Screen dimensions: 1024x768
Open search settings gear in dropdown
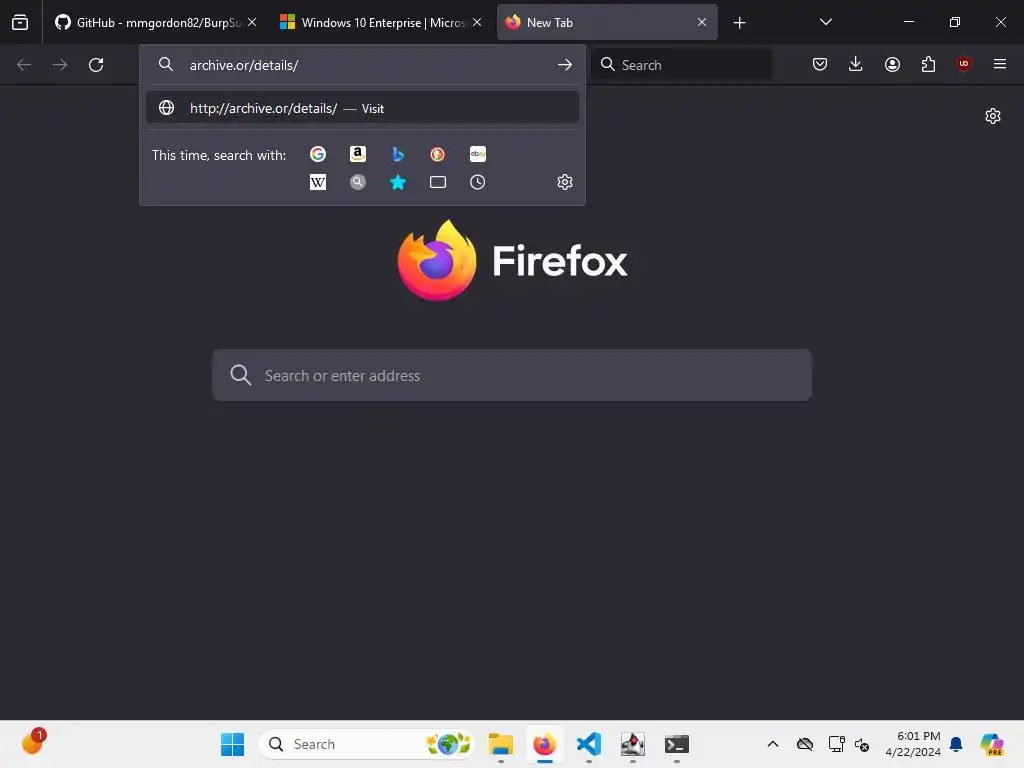click(565, 182)
